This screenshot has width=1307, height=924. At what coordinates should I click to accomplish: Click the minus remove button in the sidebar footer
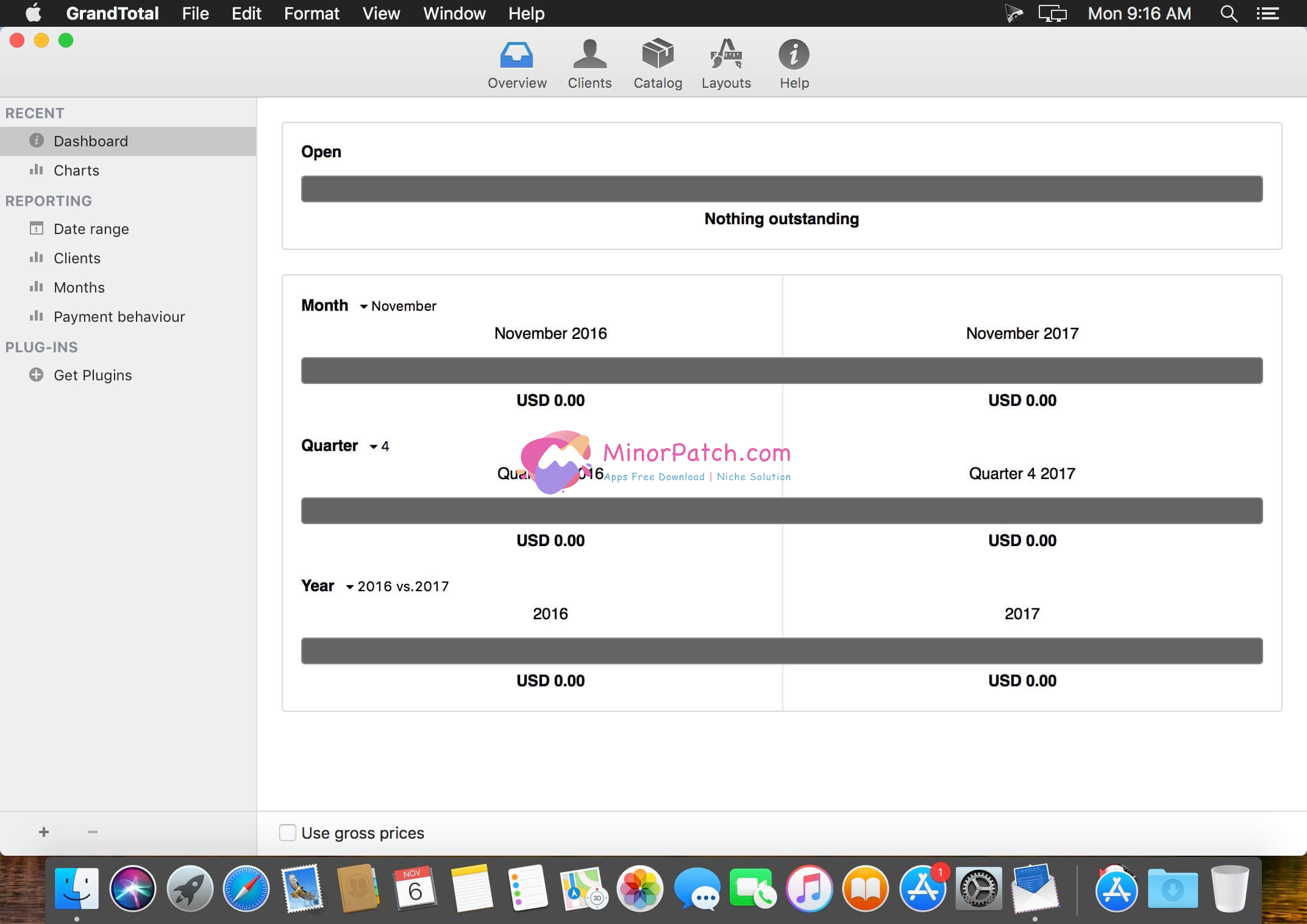(x=93, y=832)
